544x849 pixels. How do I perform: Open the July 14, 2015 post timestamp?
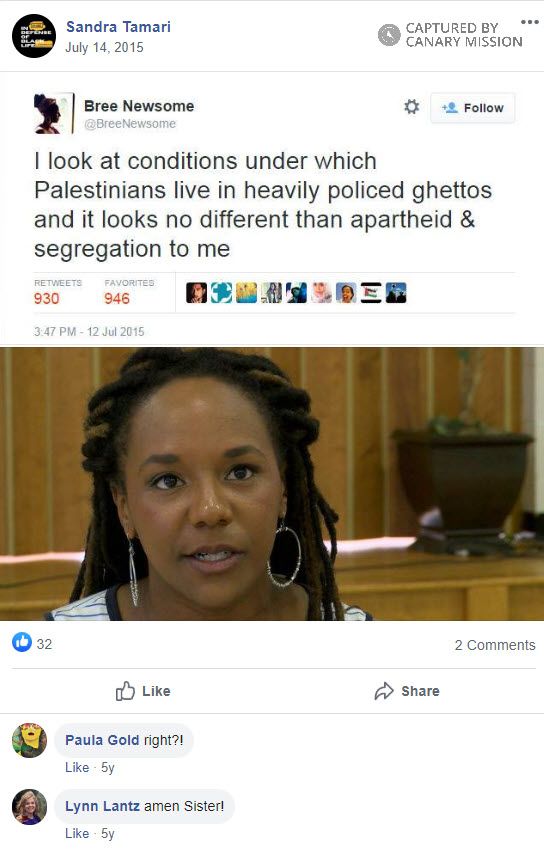coord(104,48)
